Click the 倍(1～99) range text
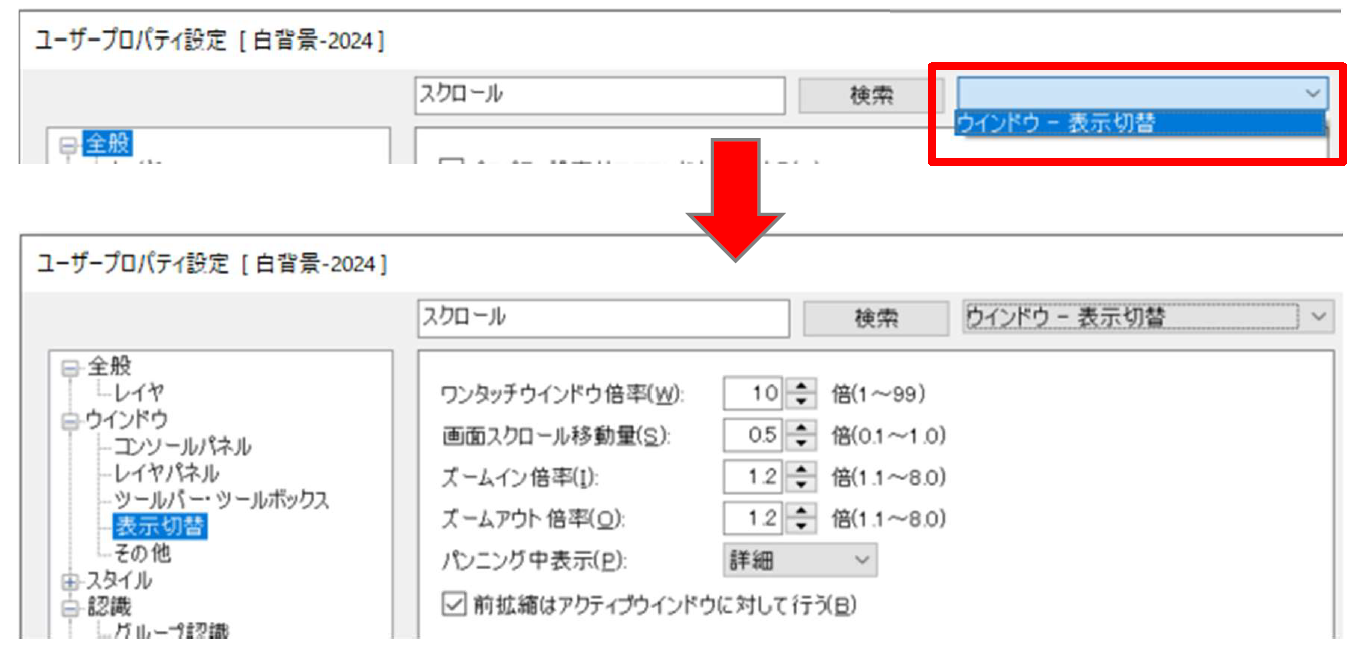This screenshot has height=650, width=1359. [879, 394]
